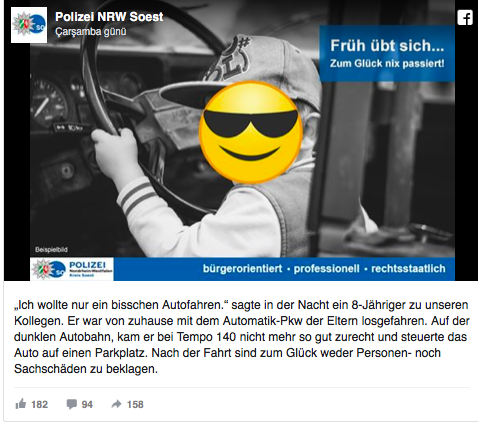Screen dimensions: 478x423
Task: Click the Facebook logo icon
Action: tap(465, 17)
